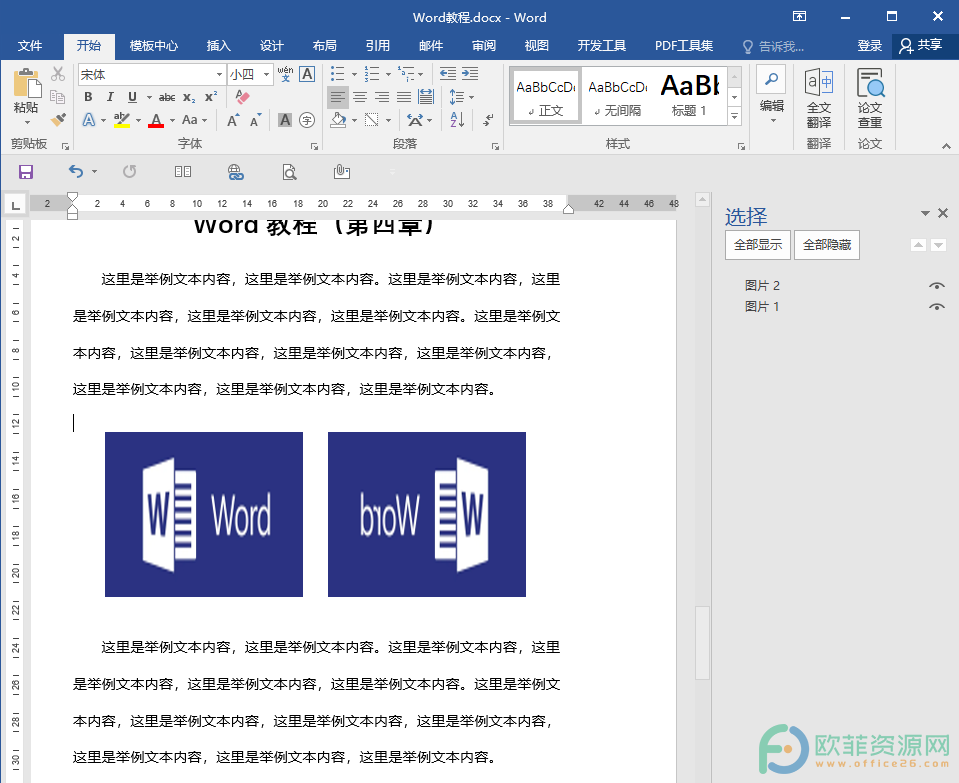Toggle Bold formatting
959x783 pixels.
88,97
